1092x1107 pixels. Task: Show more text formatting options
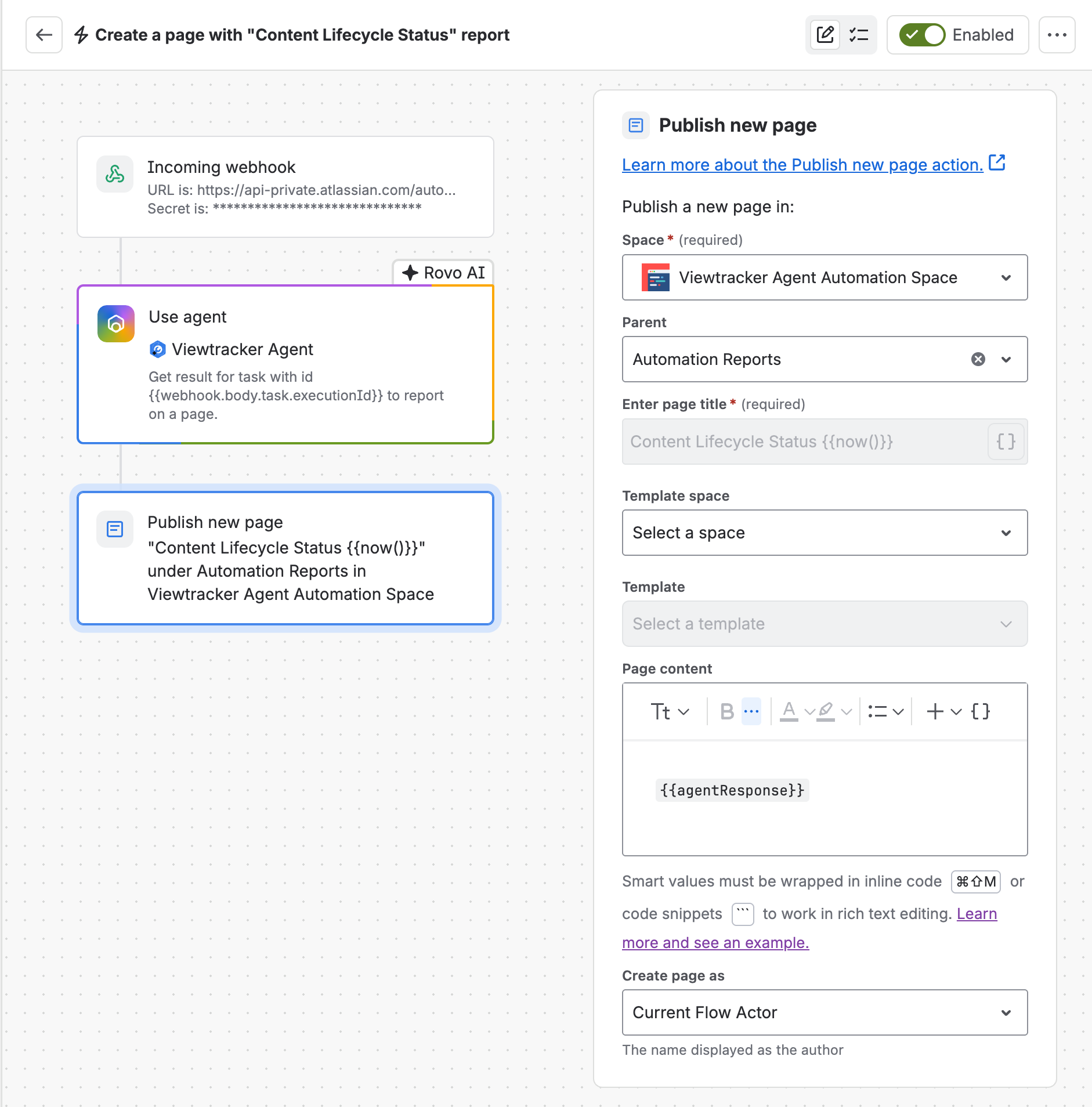click(x=751, y=711)
